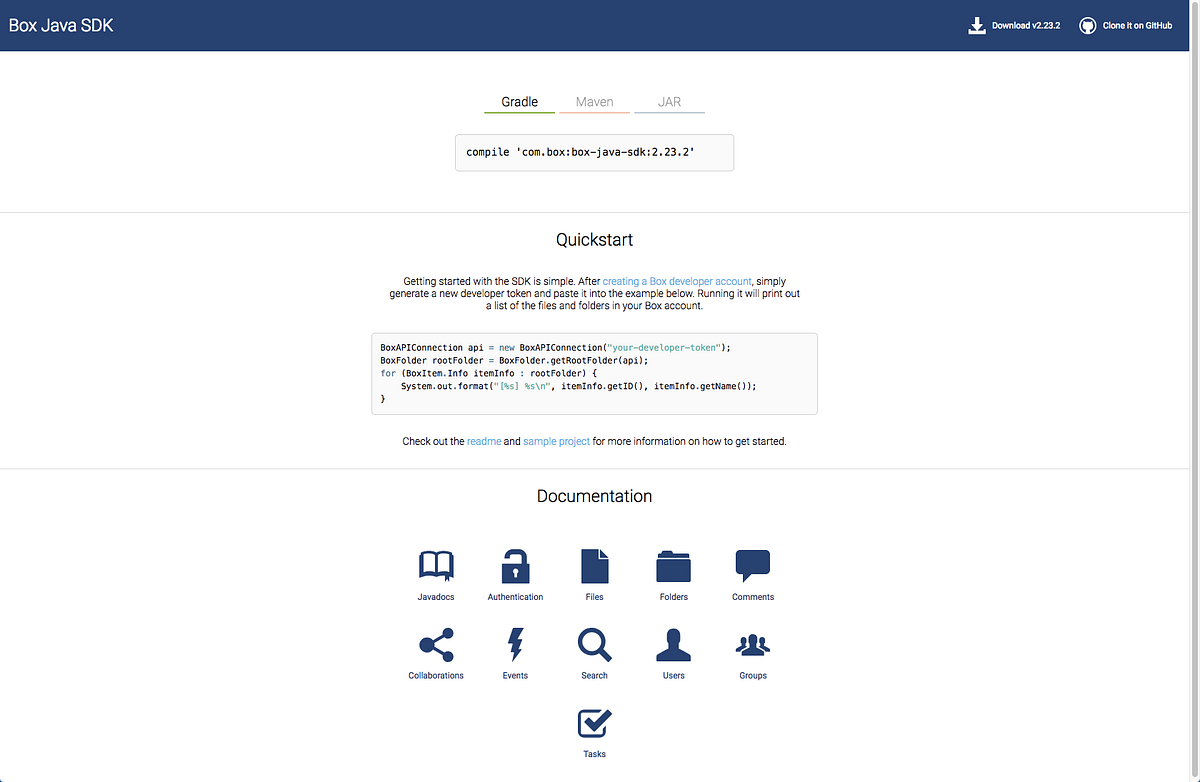The width and height of the screenshot is (1200, 782).
Task: Open the Tasks checkmark icon
Action: click(x=594, y=723)
